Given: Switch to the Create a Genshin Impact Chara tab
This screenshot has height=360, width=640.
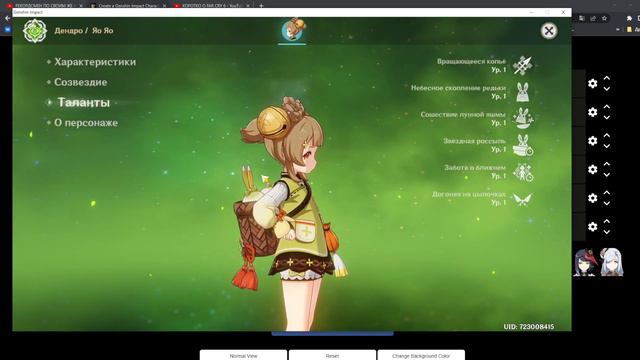Looking at the screenshot, I should click(x=129, y=5).
